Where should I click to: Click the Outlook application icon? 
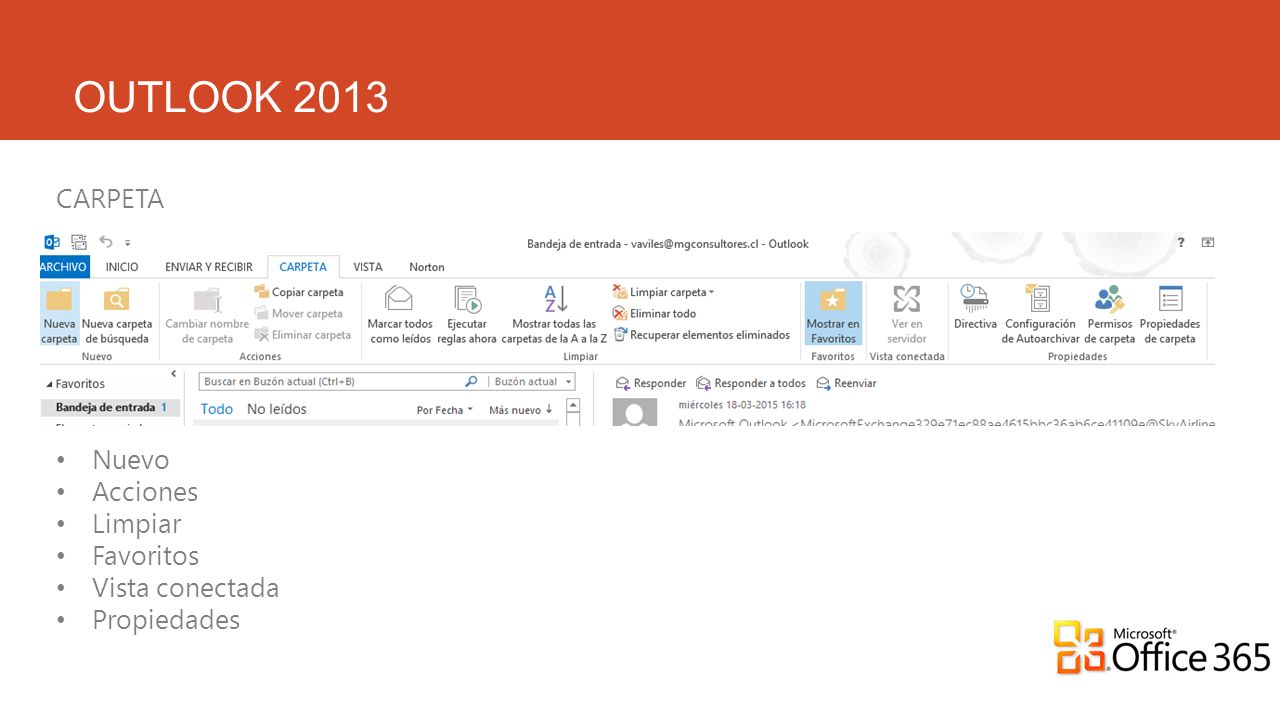(x=52, y=242)
